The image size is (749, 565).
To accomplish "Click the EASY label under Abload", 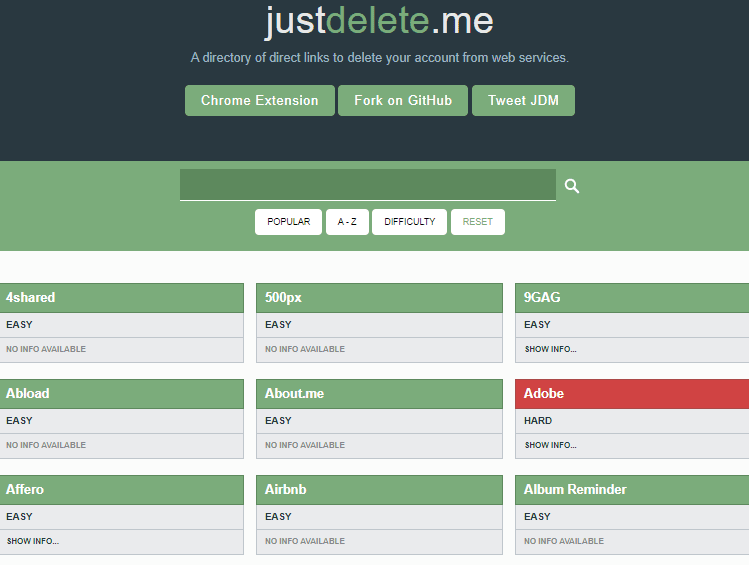I will (x=19, y=421).
